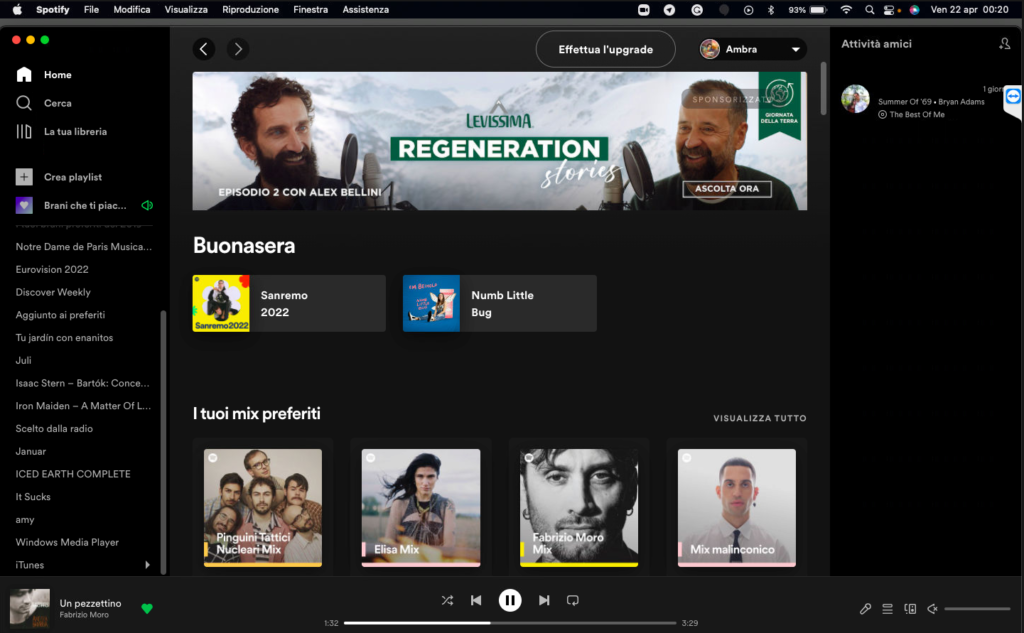This screenshot has height=633, width=1024.
Task: Open Scelto dalla radio playlist
Action: [54, 429]
